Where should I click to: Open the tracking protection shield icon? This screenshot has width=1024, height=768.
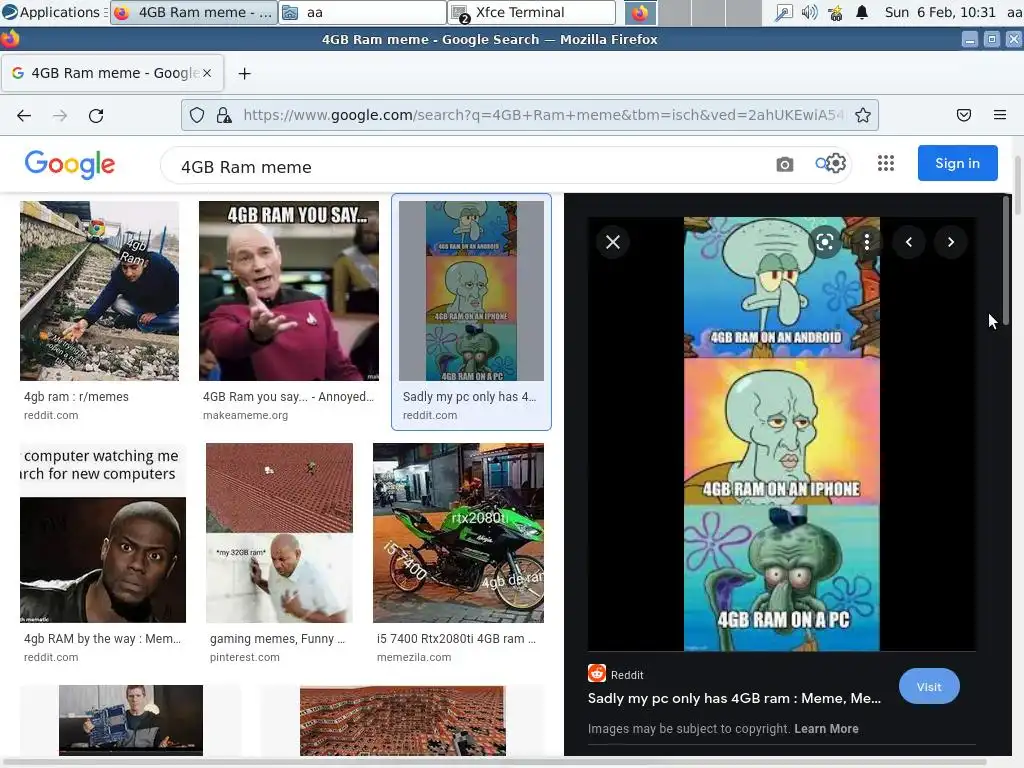[x=197, y=116]
